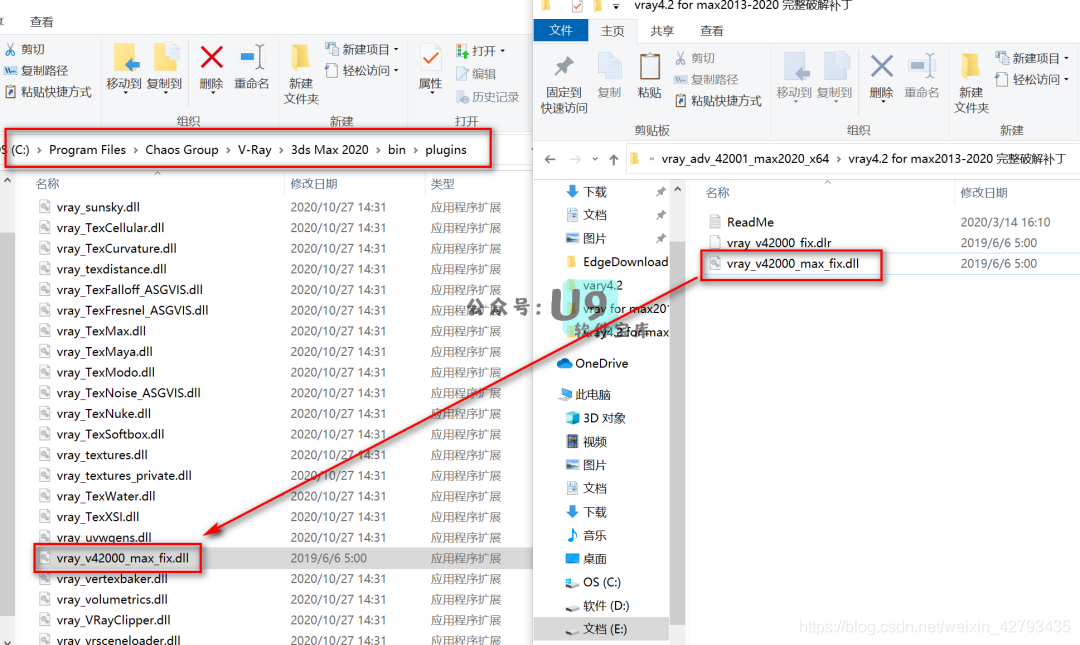Screen dimensions: 1080x645
Task: Click Pin to Quick access (固定到快速访问) in the right window
Action: tap(564, 84)
